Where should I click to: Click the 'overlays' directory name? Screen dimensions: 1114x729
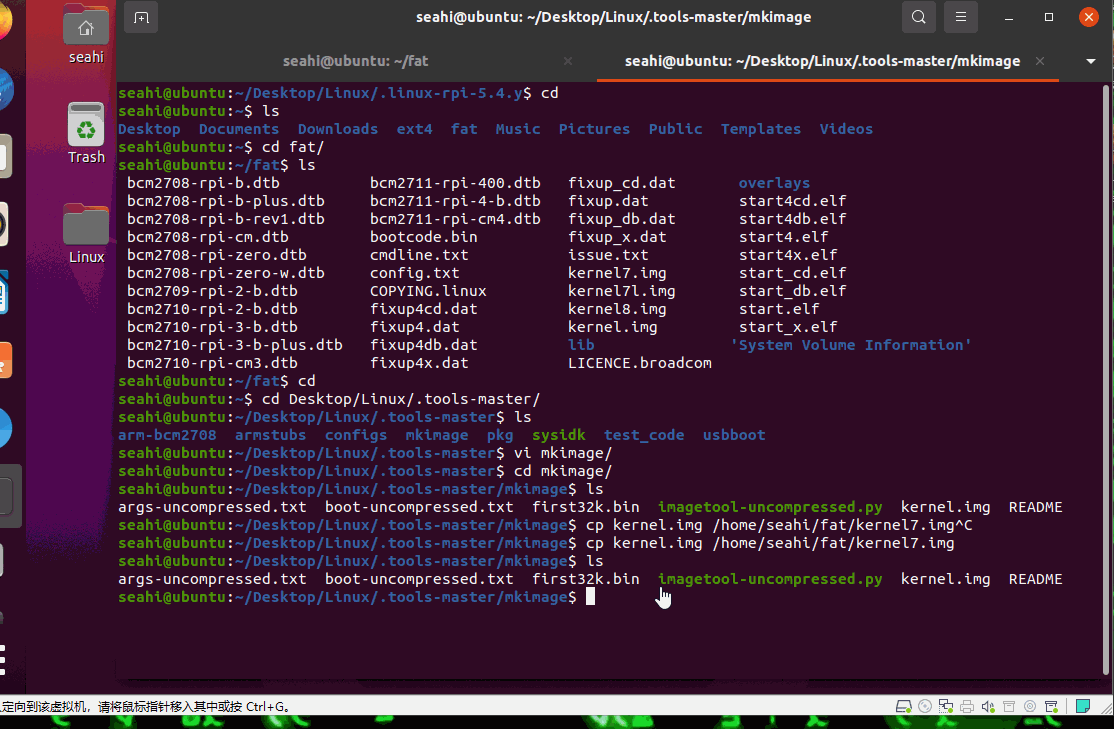click(774, 183)
